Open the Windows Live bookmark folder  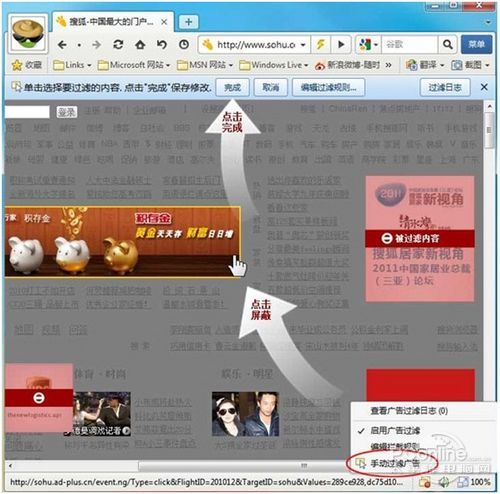274,65
